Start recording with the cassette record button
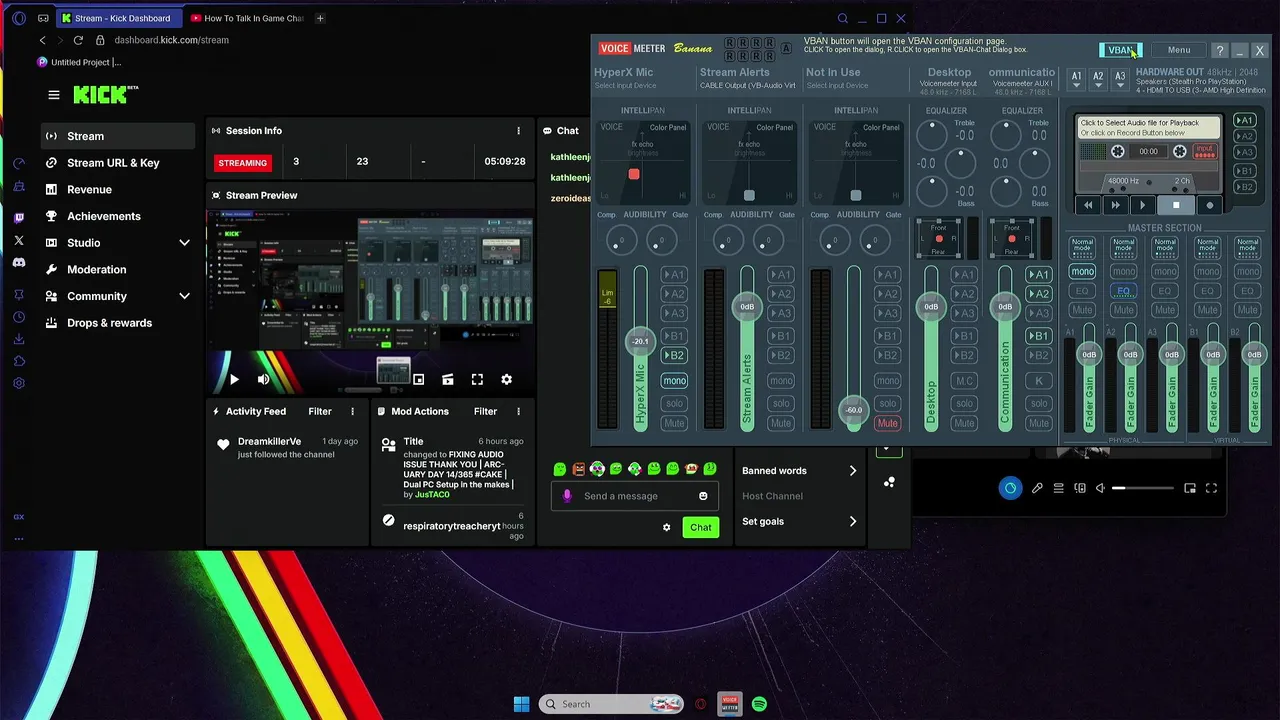 point(1209,205)
